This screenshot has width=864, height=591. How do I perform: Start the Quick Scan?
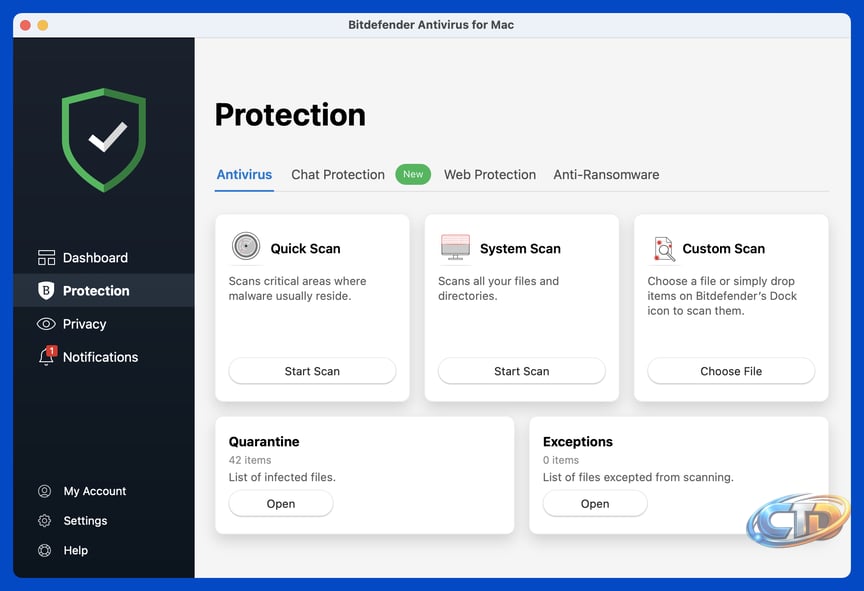coord(312,371)
